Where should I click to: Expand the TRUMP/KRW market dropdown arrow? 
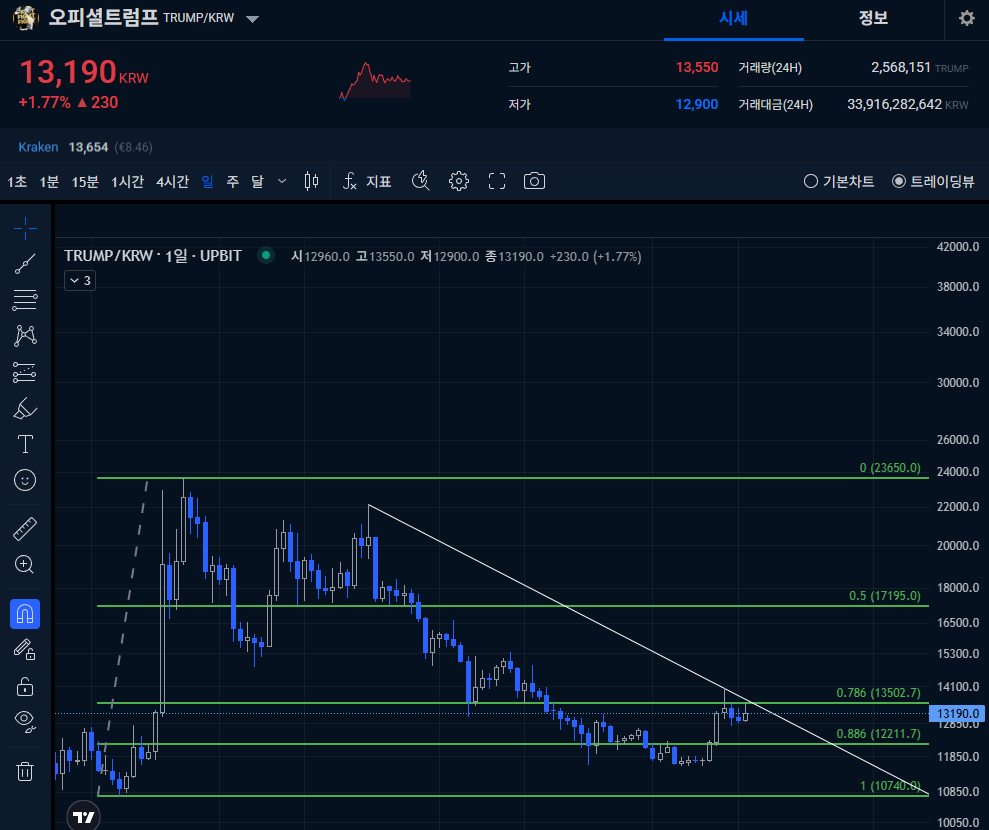pyautogui.click(x=252, y=19)
